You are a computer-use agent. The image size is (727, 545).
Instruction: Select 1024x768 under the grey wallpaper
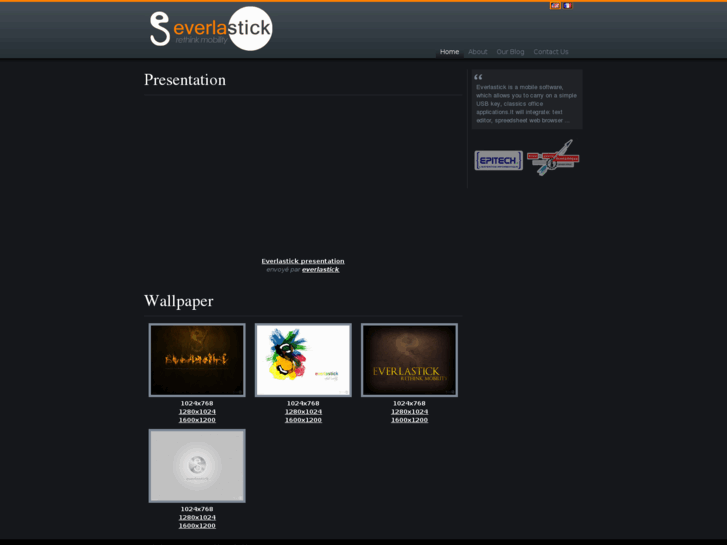pos(197,509)
